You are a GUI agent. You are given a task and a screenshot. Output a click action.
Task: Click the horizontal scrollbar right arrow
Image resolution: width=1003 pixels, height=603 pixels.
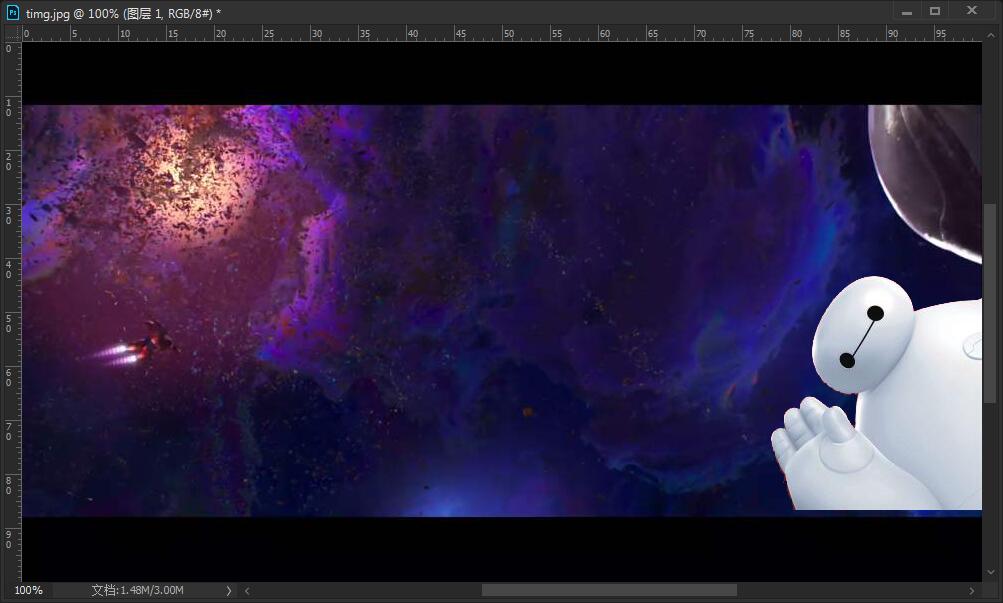click(x=972, y=591)
